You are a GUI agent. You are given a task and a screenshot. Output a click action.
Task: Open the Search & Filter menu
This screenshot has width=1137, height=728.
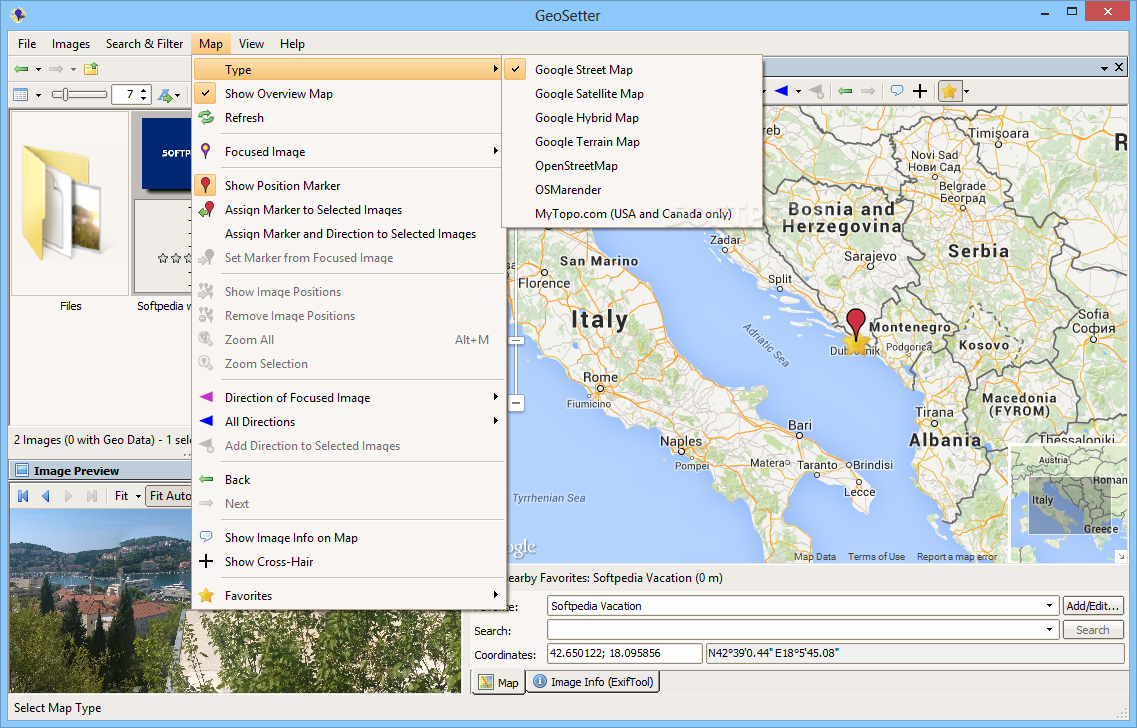pos(144,44)
